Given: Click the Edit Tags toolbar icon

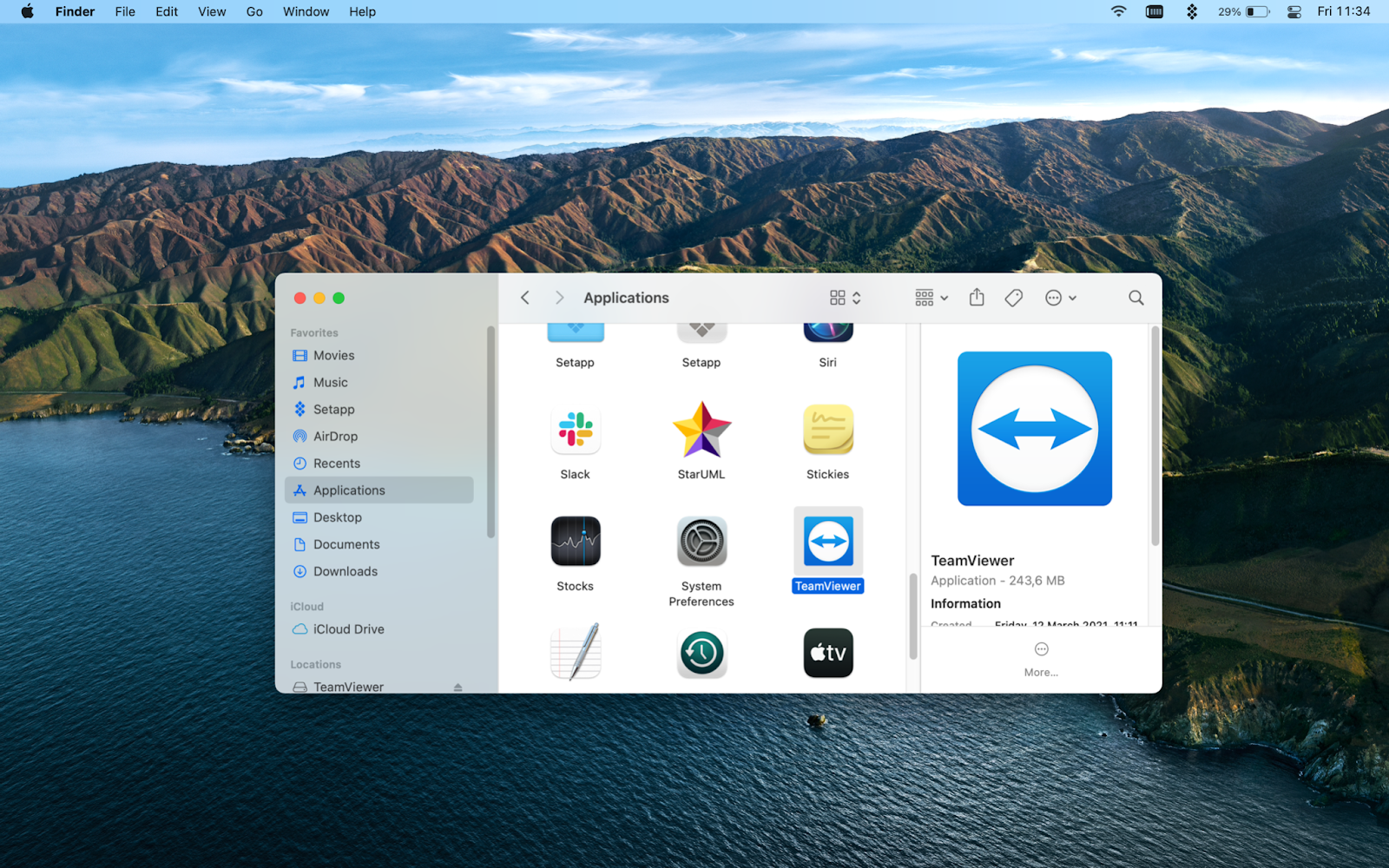Looking at the screenshot, I should (x=1013, y=298).
